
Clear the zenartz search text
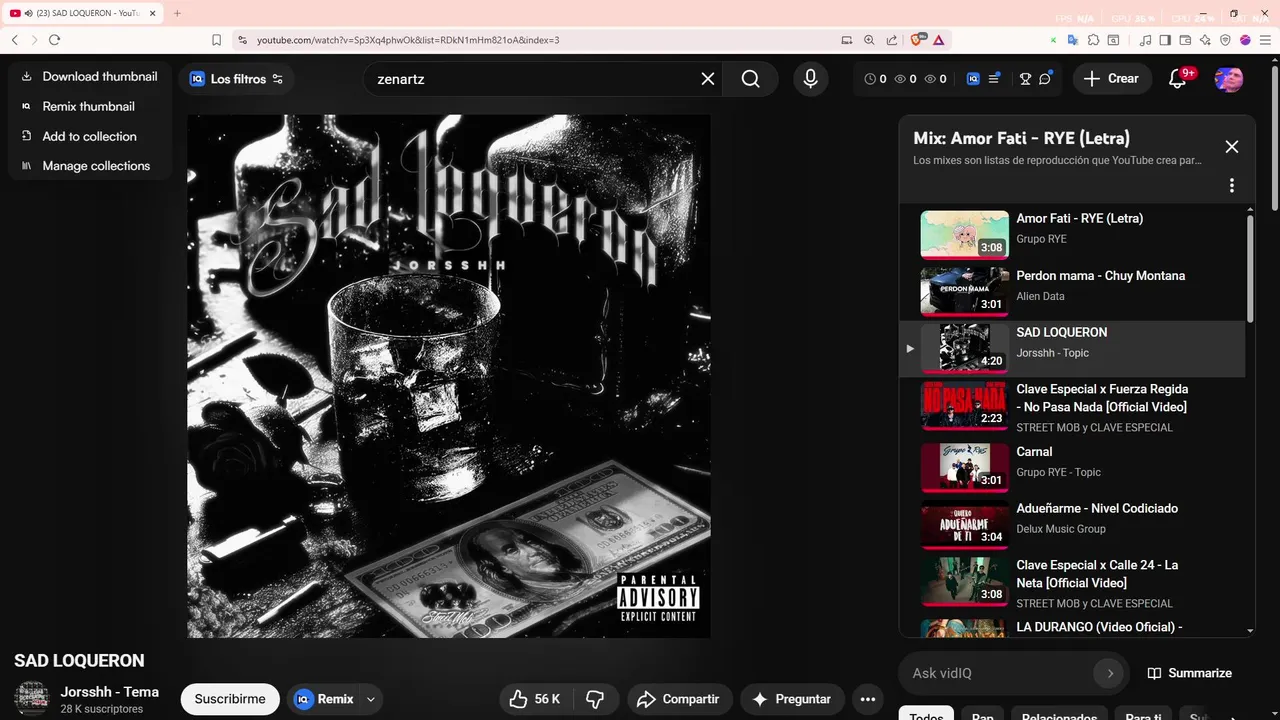point(708,79)
